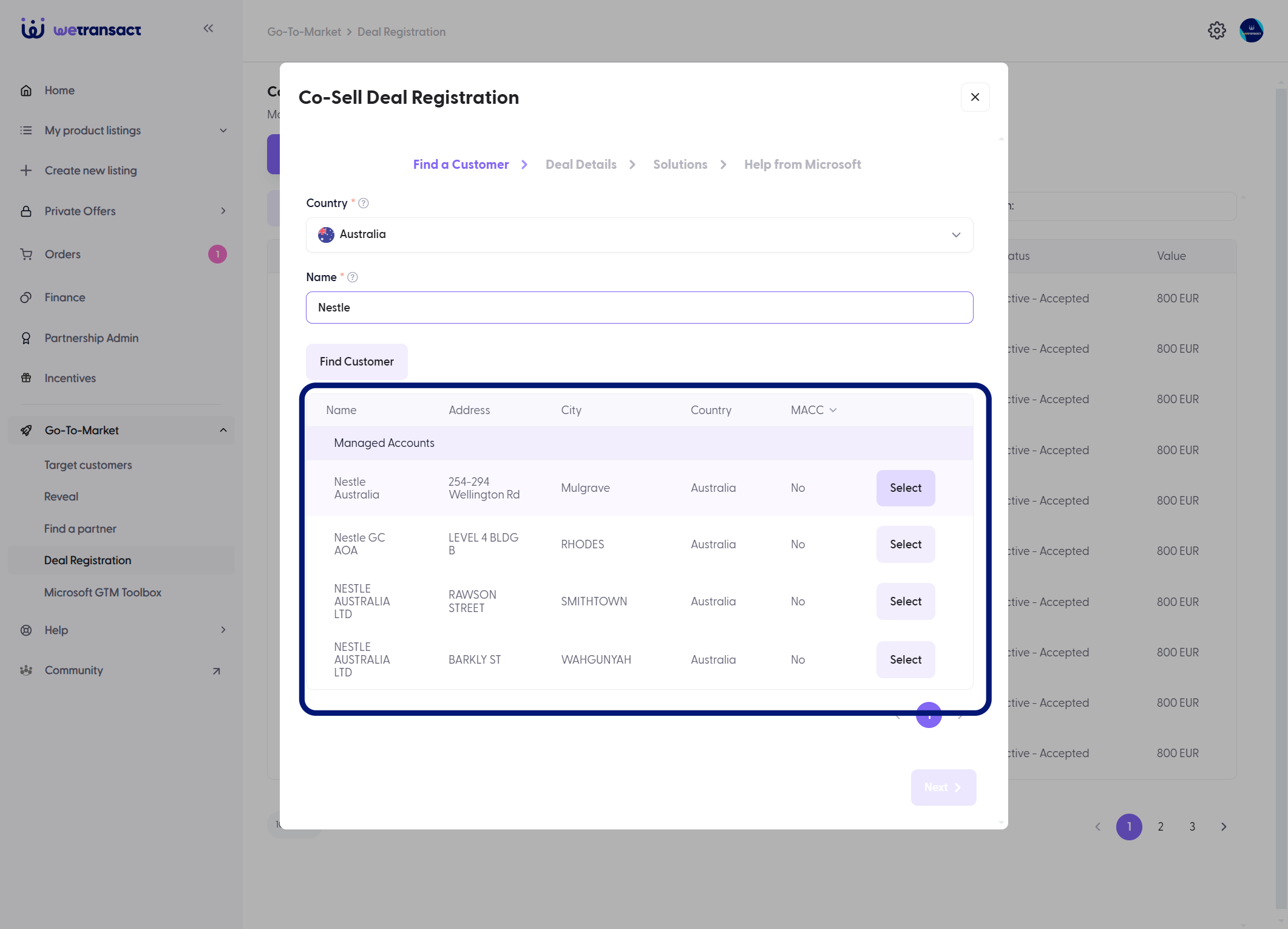Select NESTLE AUSTRALIA LTD in WAHGUNYAH
Viewport: 1288px width, 929px height.
(x=905, y=660)
